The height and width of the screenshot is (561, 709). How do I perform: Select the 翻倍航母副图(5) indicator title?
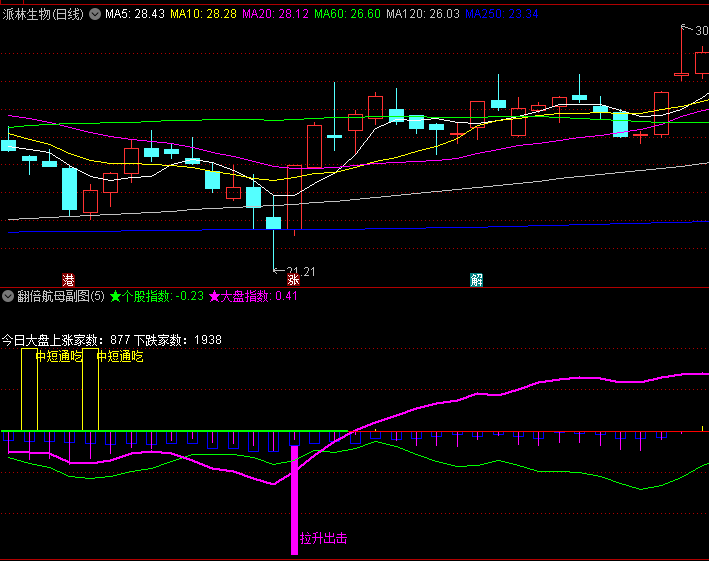pyautogui.click(x=61, y=297)
